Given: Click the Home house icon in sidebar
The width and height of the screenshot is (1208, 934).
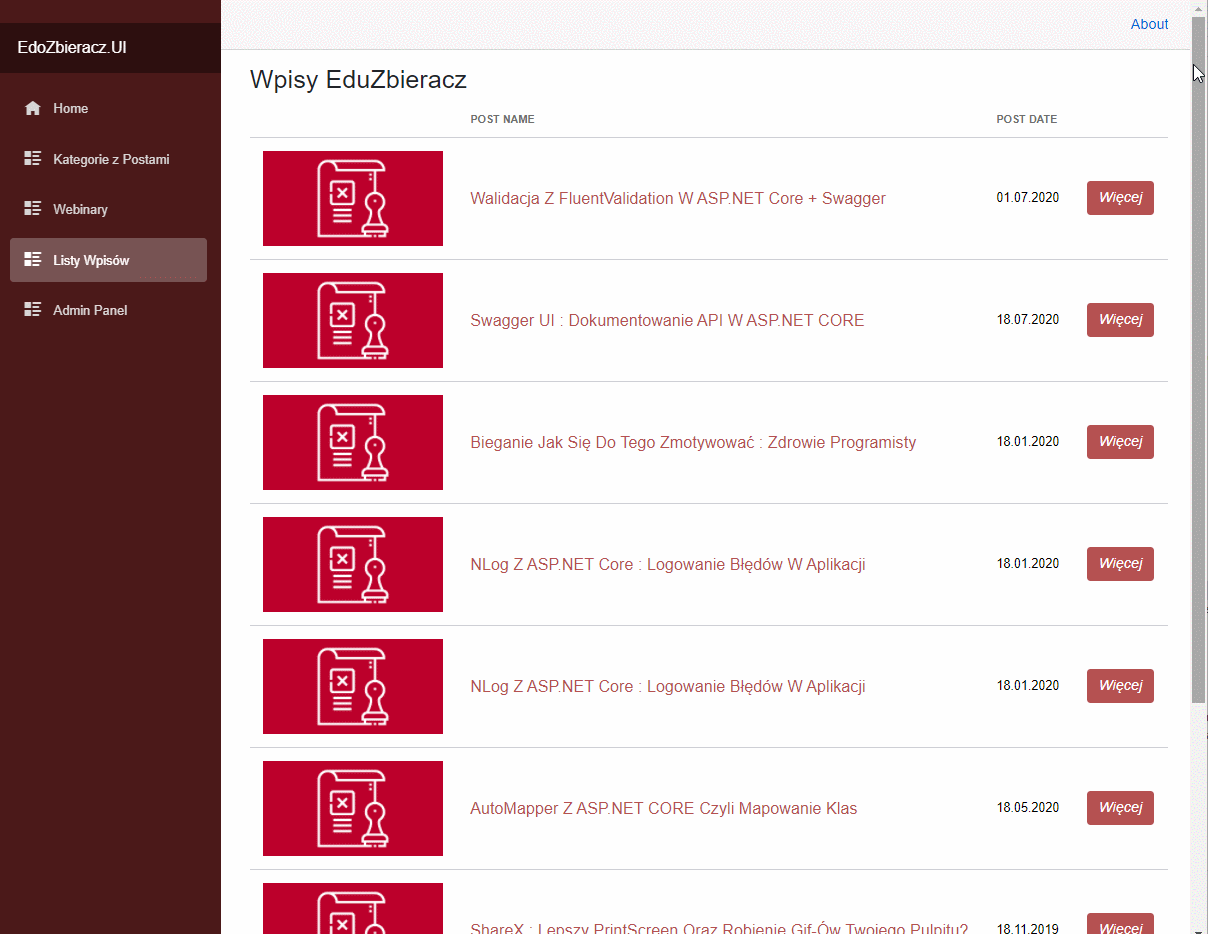Looking at the screenshot, I should pyautogui.click(x=33, y=108).
